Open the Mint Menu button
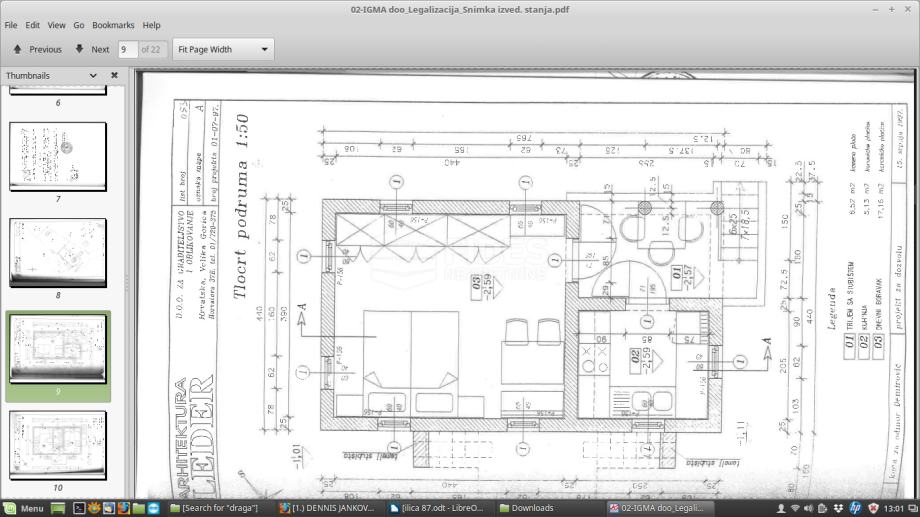This screenshot has height=517, width=920. [24, 508]
